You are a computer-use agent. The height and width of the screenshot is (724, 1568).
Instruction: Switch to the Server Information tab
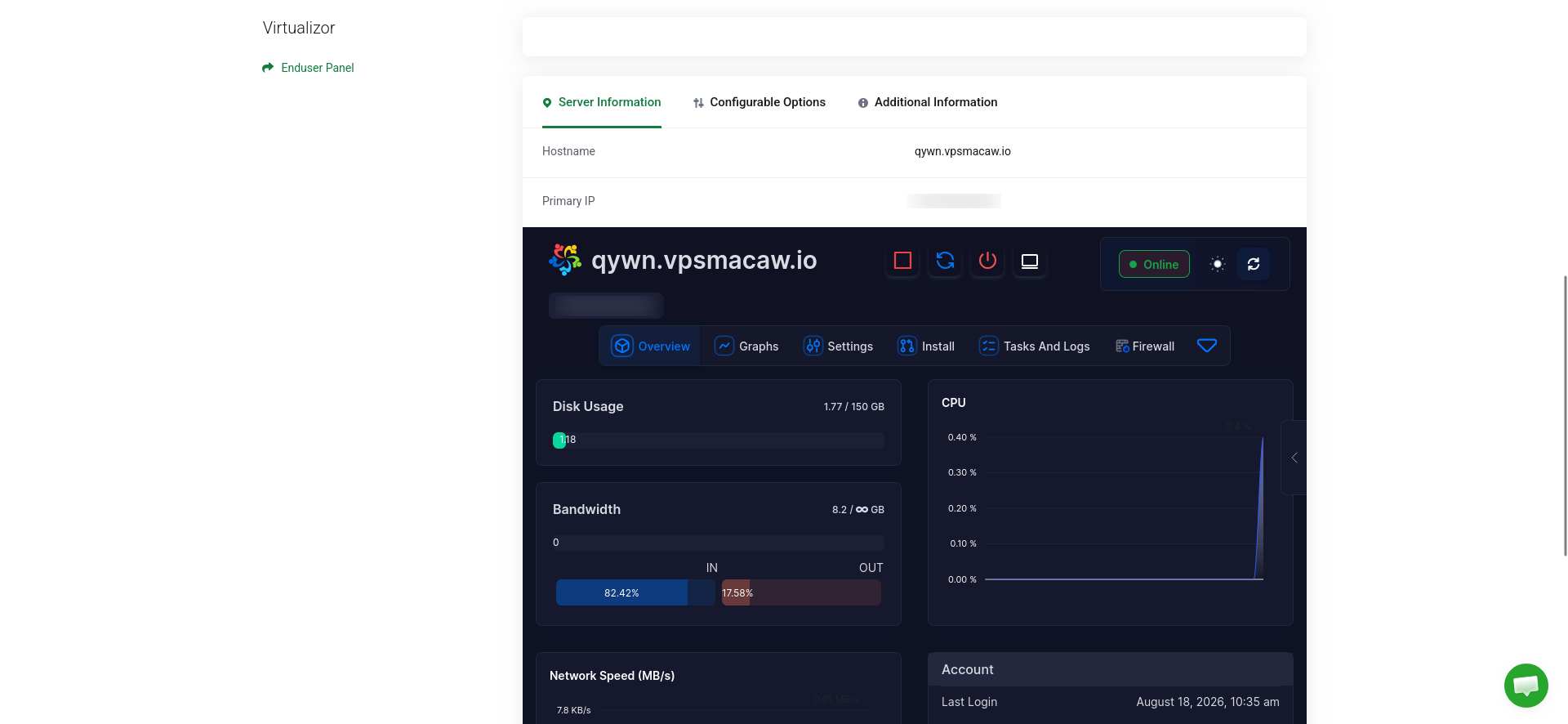(x=602, y=102)
